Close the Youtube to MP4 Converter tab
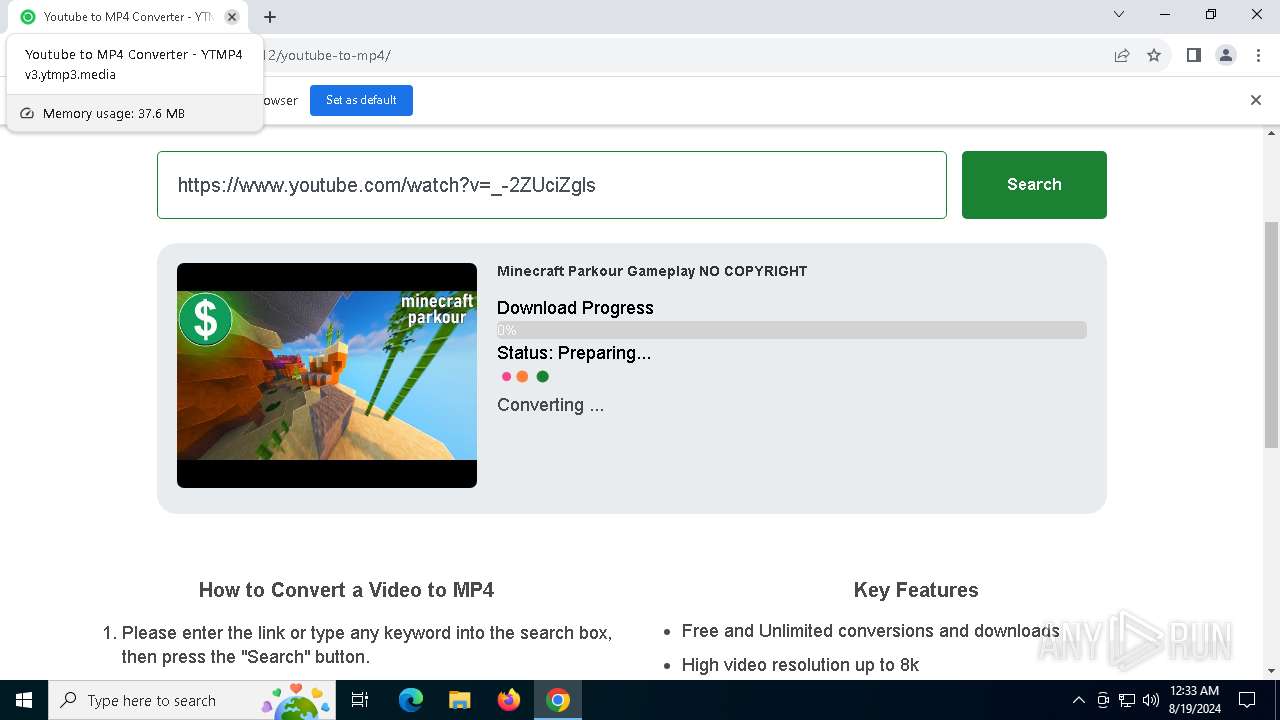 tap(232, 17)
